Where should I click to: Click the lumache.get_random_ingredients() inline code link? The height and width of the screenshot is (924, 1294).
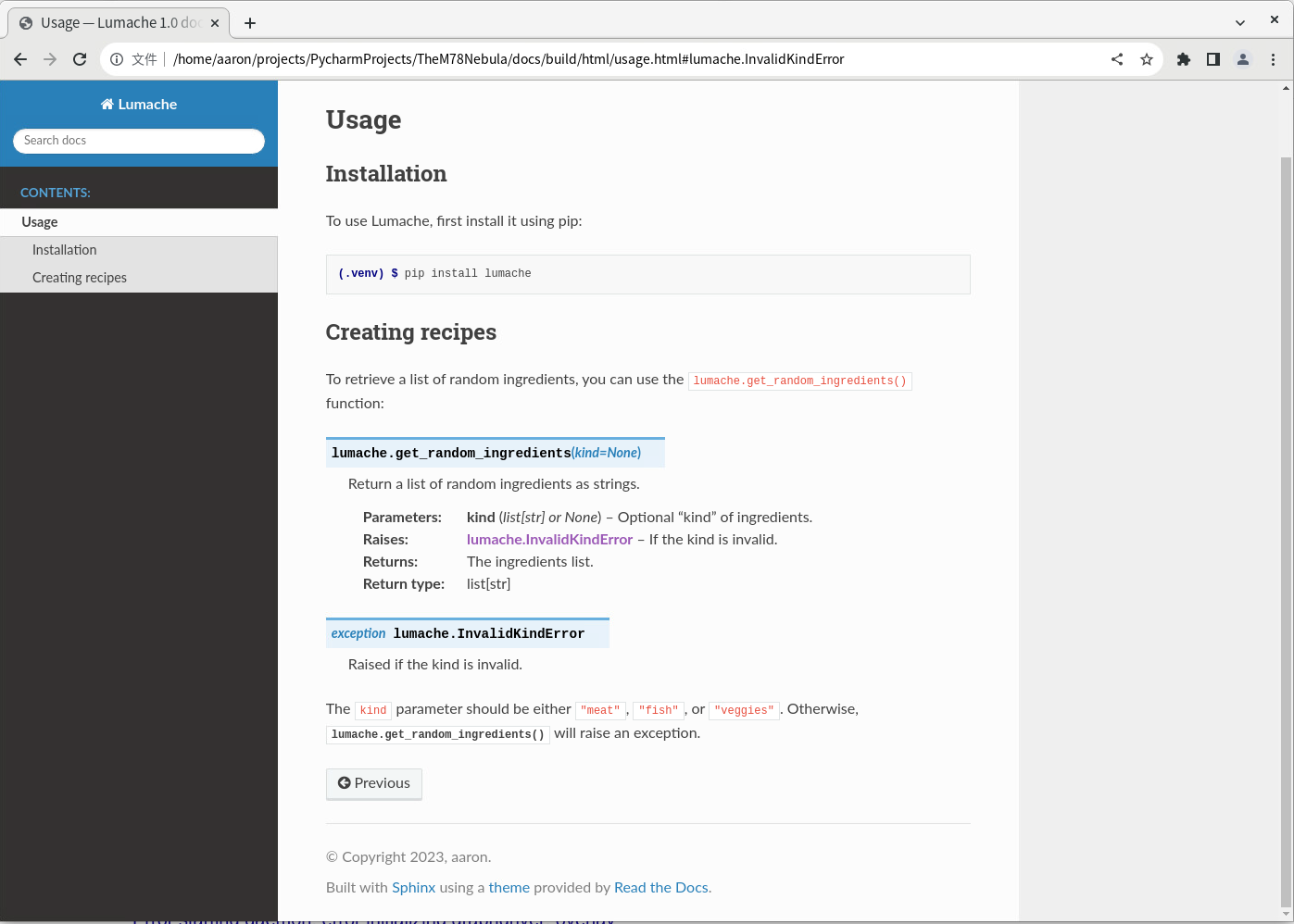[799, 381]
